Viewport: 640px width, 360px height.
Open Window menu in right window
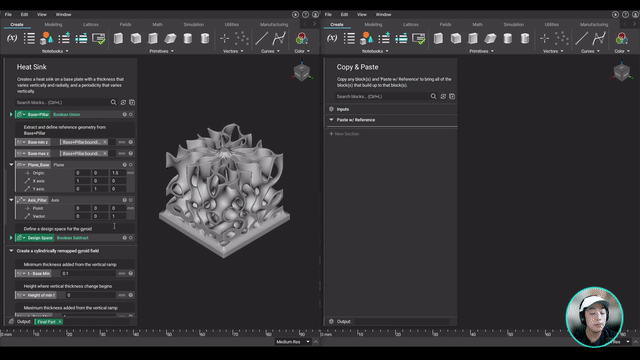pyautogui.click(x=383, y=14)
